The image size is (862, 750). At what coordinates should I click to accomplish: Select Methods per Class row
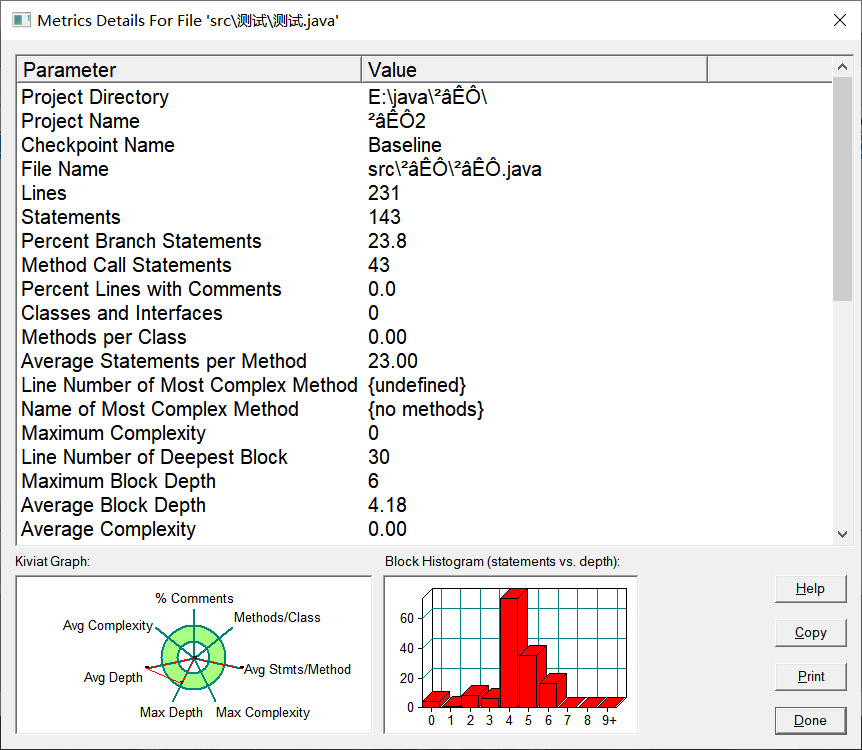tap(424, 337)
